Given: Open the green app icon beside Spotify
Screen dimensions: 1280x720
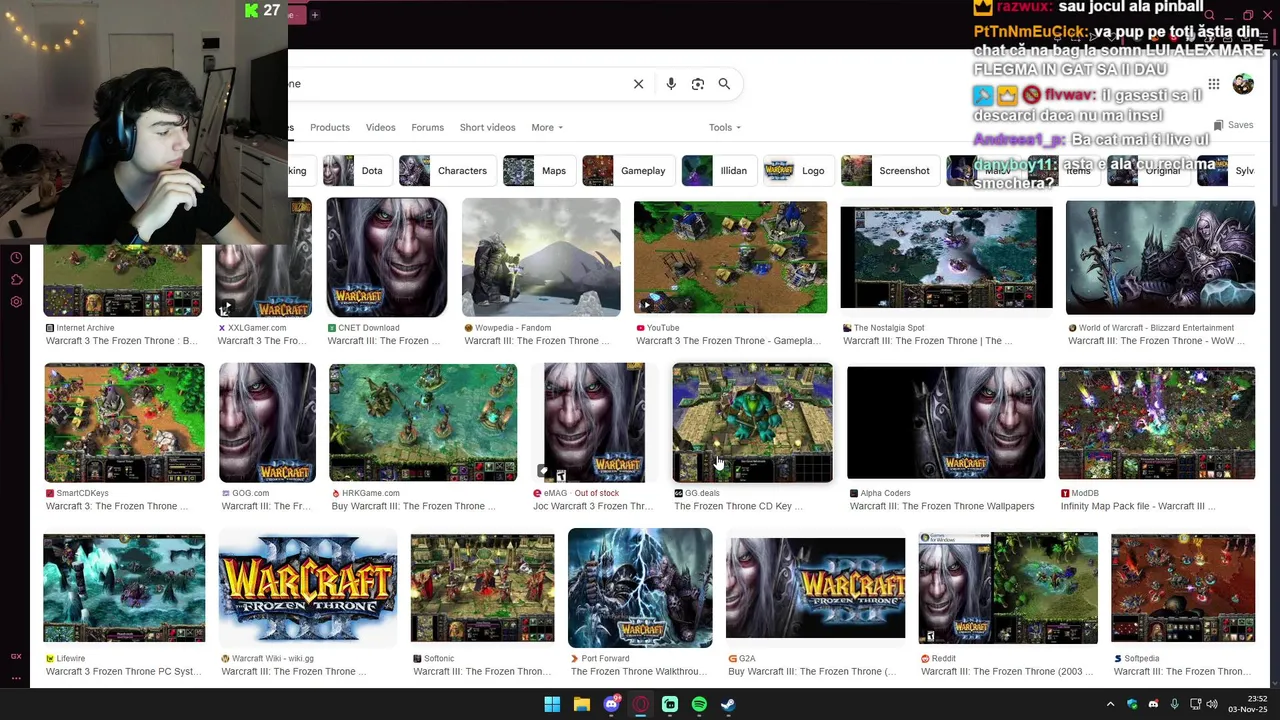Looking at the screenshot, I should (x=670, y=704).
